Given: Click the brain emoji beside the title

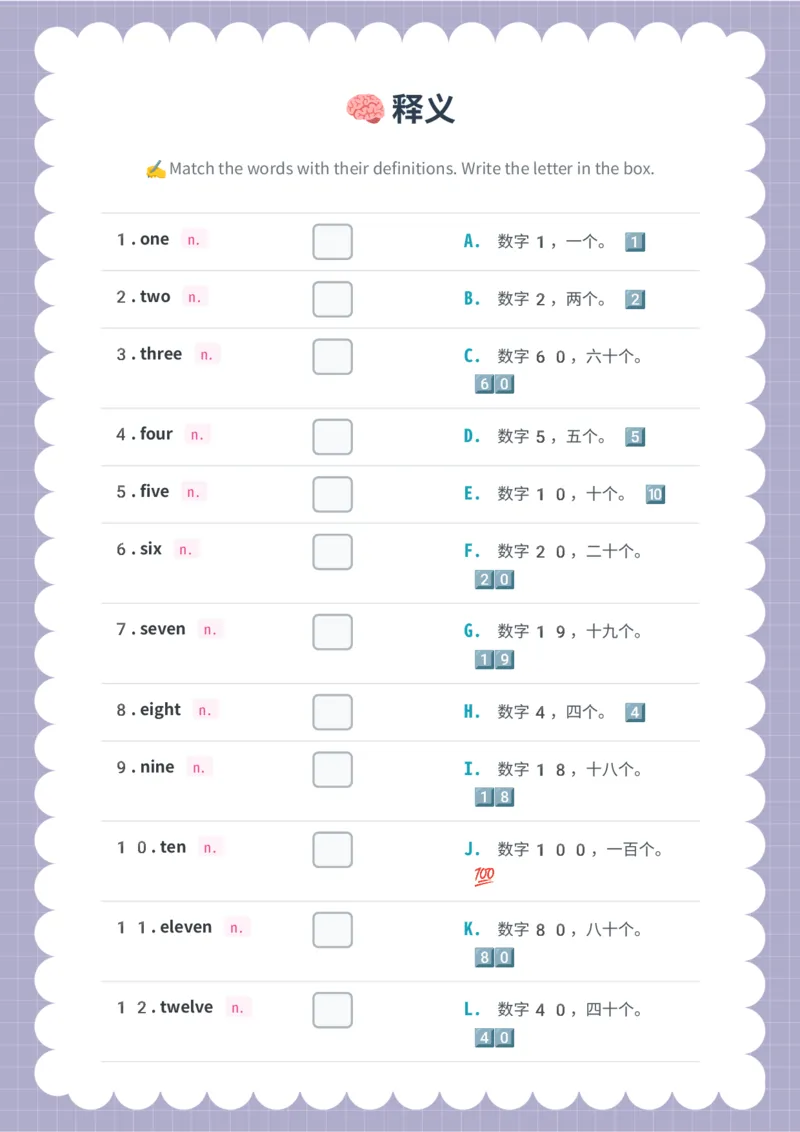Looking at the screenshot, I should (365, 109).
